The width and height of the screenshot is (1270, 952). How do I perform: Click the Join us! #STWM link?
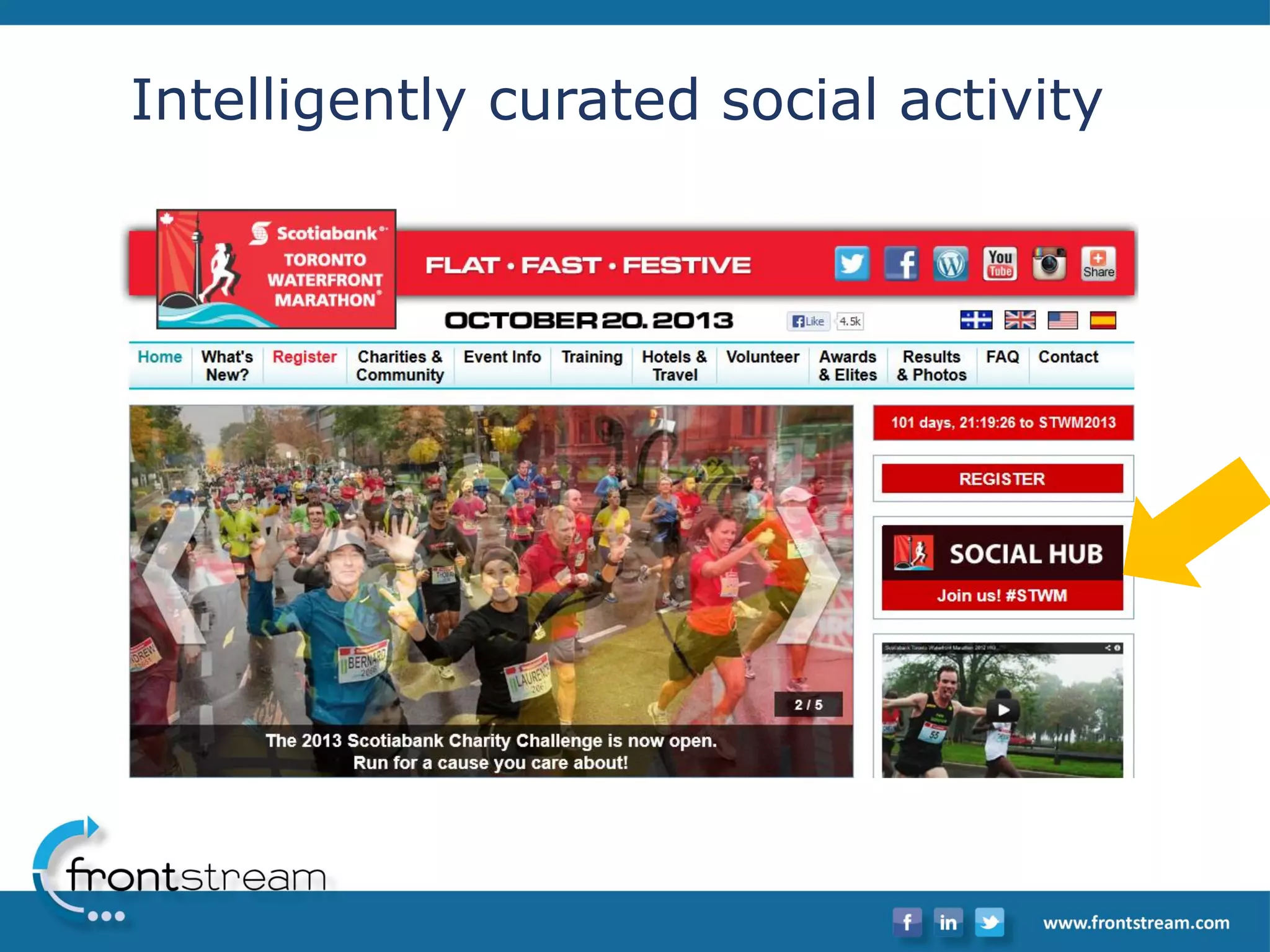click(x=1002, y=596)
